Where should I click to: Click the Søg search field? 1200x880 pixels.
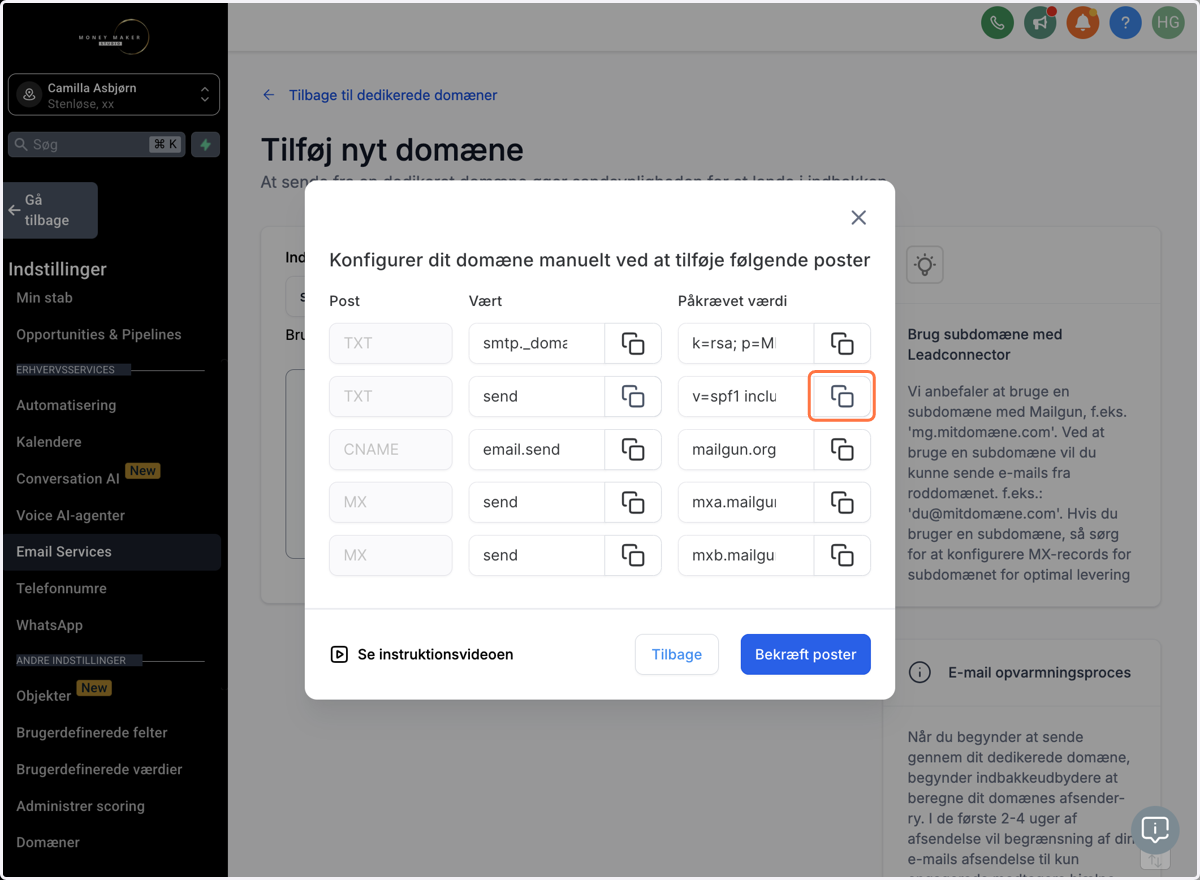pos(97,144)
